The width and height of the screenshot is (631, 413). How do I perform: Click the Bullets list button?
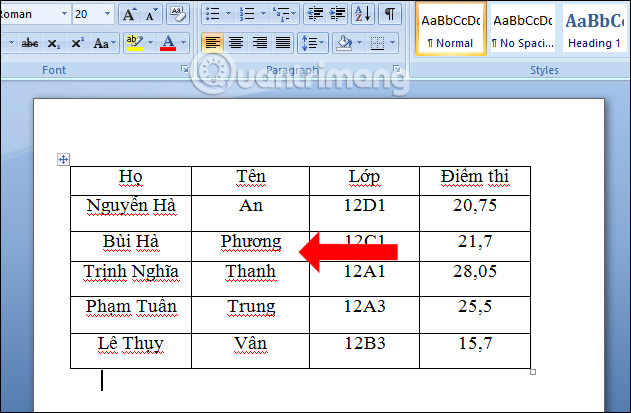click(213, 14)
